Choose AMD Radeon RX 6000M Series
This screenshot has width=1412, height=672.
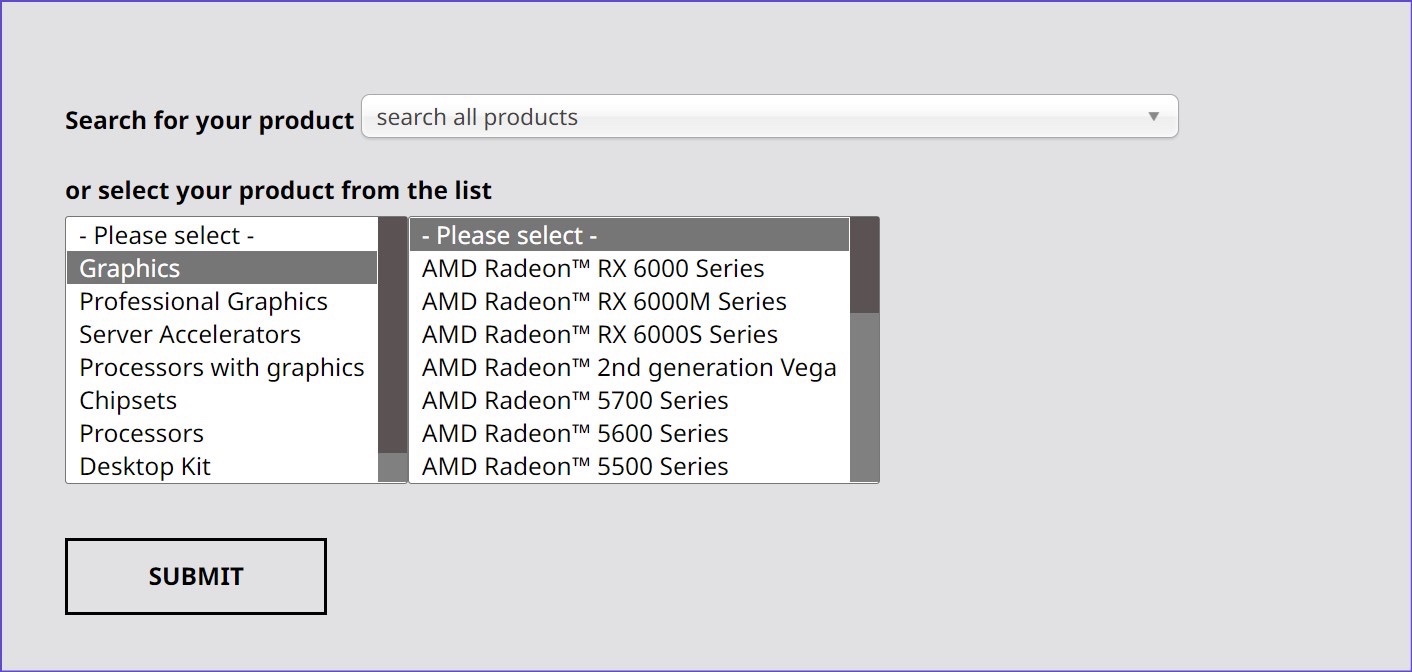coord(602,300)
